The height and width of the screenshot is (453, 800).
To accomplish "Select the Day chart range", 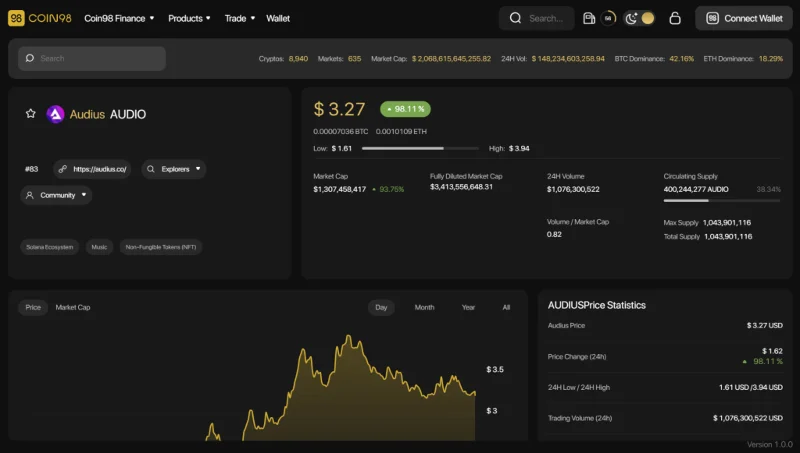I will (x=381, y=307).
